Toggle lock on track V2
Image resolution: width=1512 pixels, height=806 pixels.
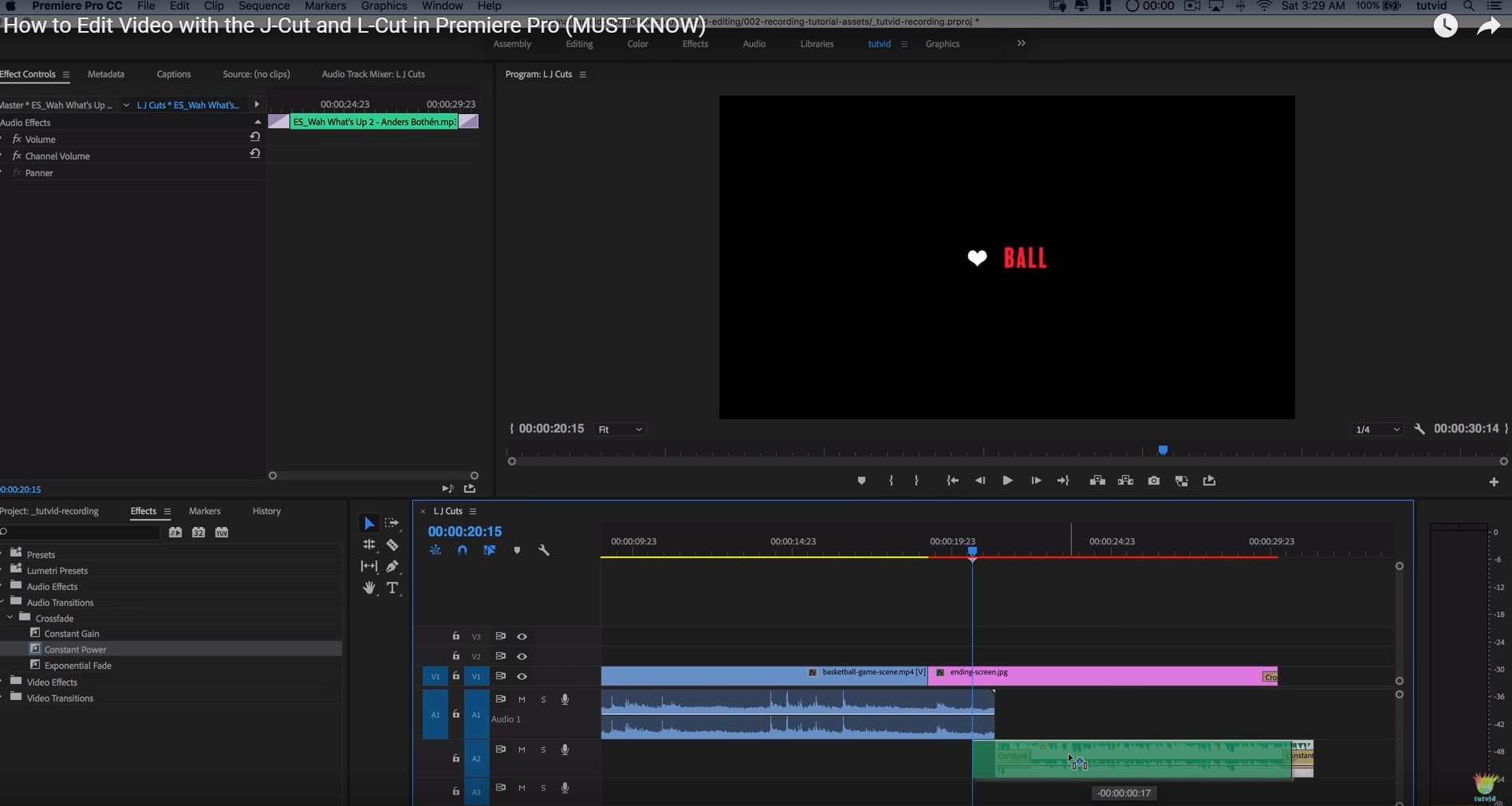(x=456, y=656)
